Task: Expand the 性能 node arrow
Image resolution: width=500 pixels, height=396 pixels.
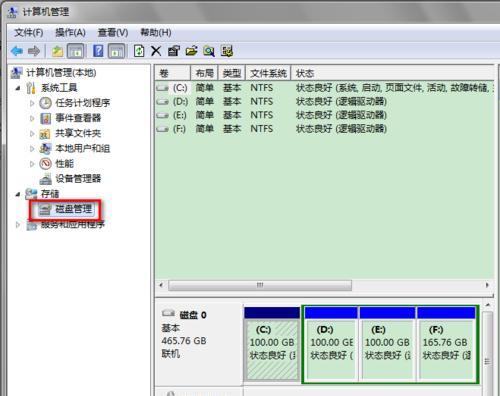Action: pyautogui.click(x=32, y=164)
